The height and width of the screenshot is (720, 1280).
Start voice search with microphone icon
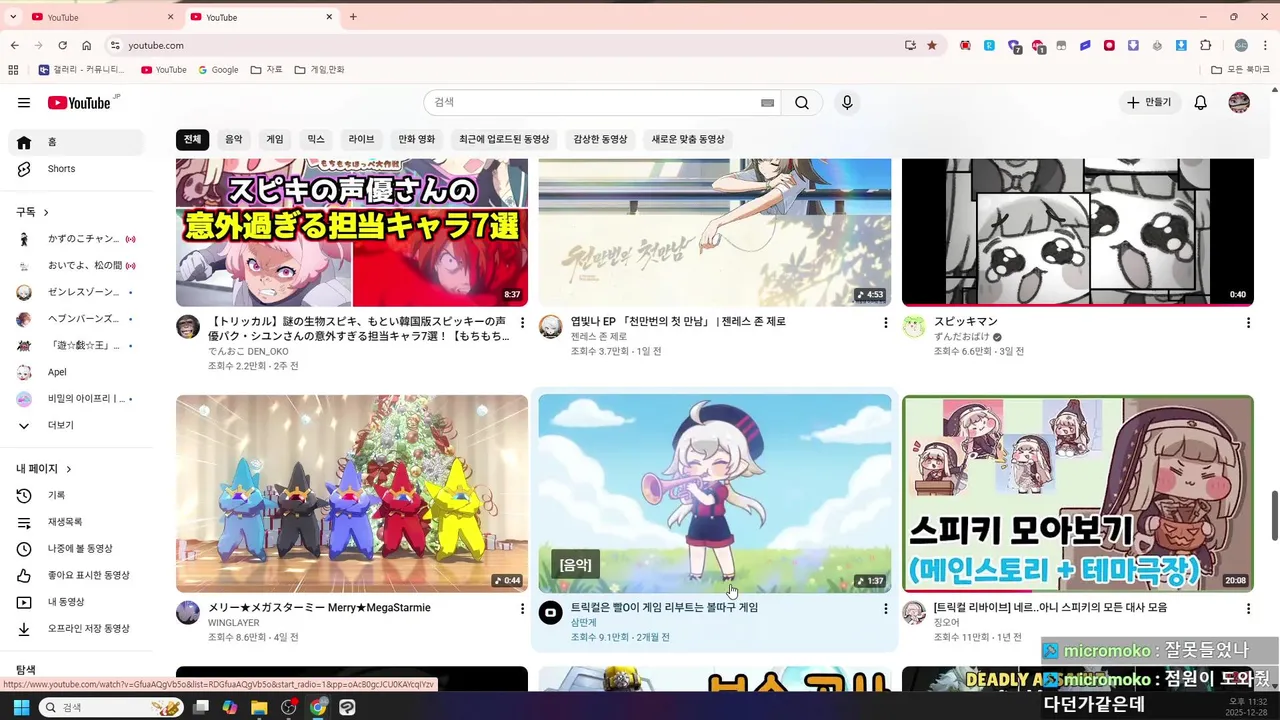coord(847,103)
